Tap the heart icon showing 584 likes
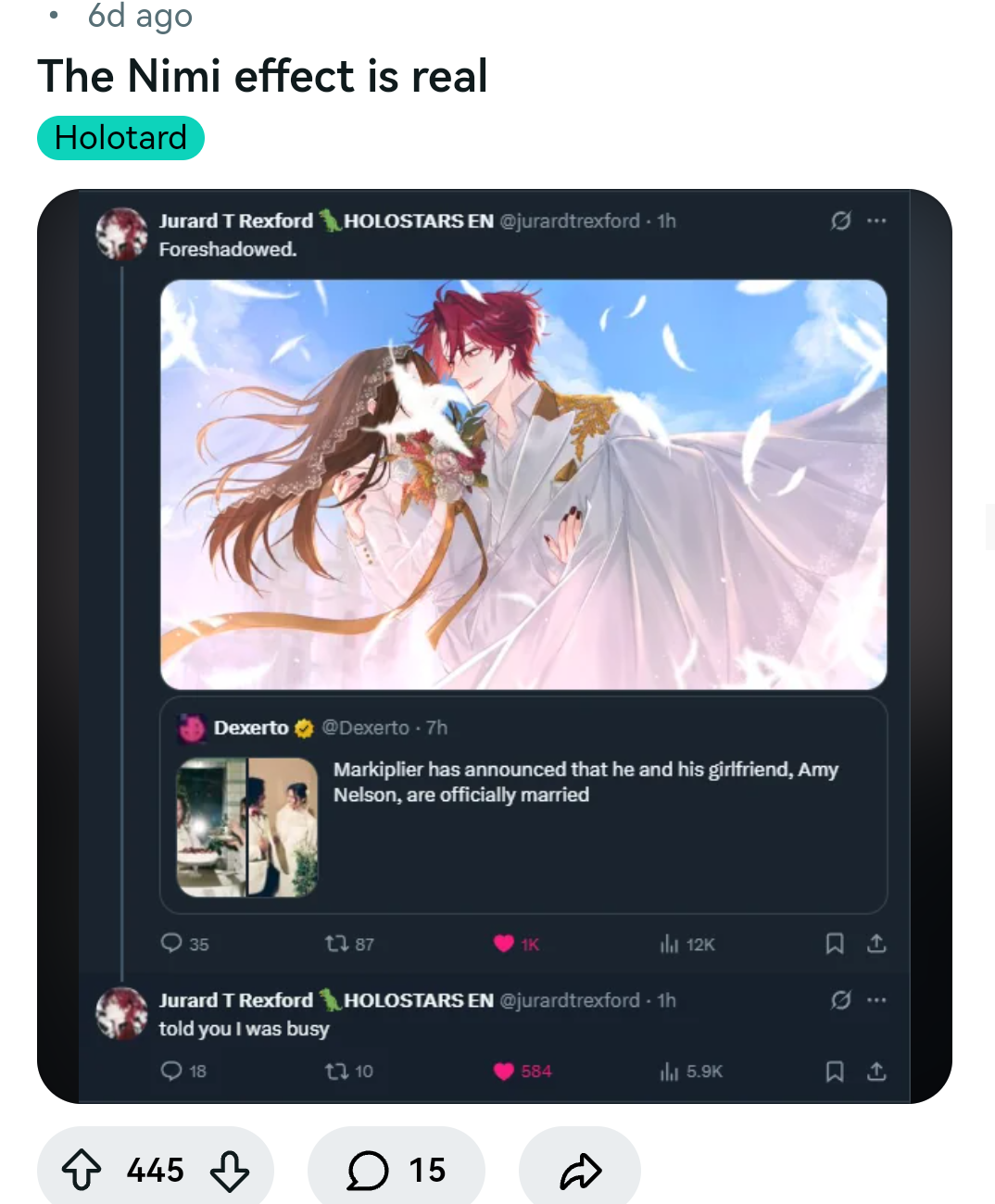The width and height of the screenshot is (995, 1204). coord(504,1072)
